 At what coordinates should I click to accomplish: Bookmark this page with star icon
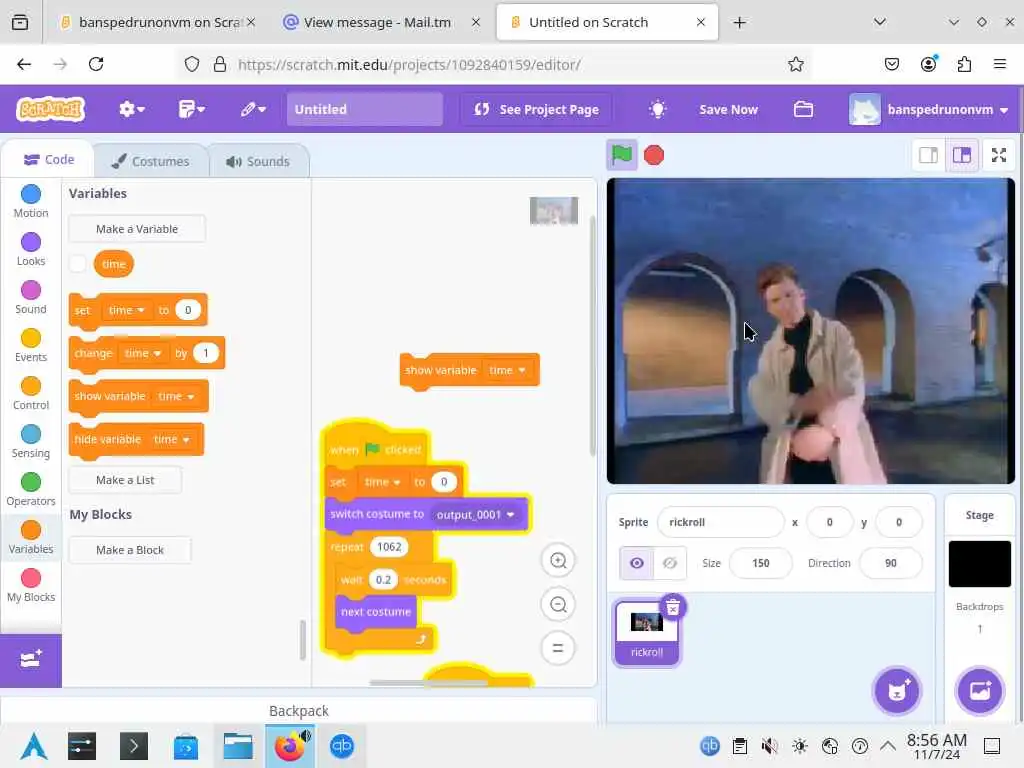point(795,64)
